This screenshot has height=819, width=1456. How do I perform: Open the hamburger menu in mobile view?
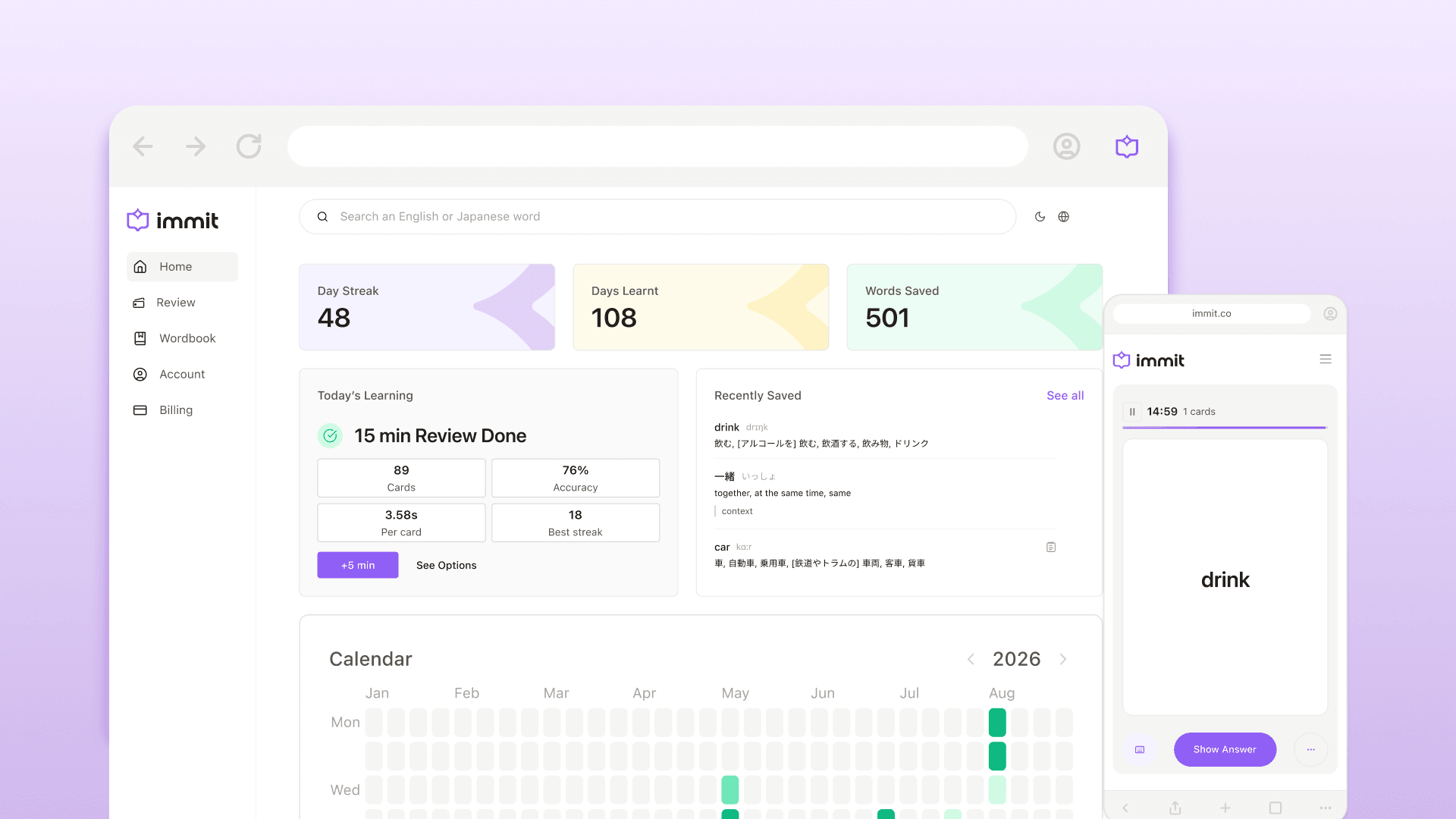tap(1326, 359)
